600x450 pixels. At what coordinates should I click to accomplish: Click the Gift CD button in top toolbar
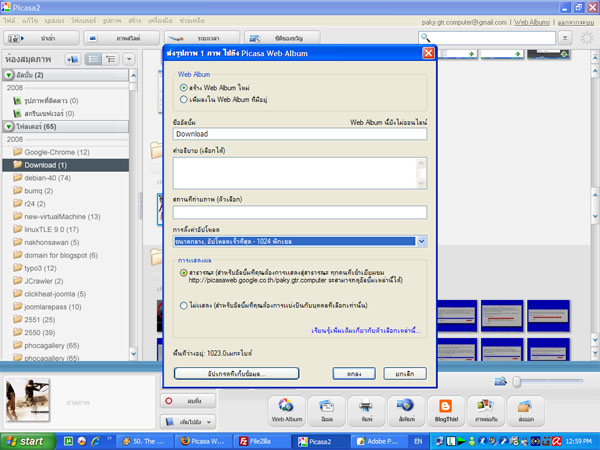coord(282,38)
